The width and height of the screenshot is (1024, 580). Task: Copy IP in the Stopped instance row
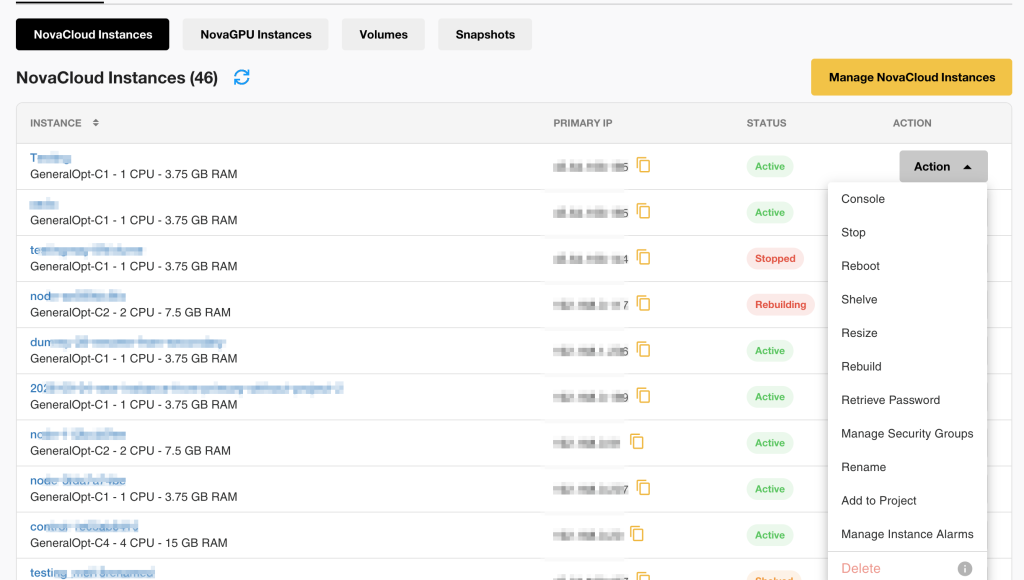(643, 257)
